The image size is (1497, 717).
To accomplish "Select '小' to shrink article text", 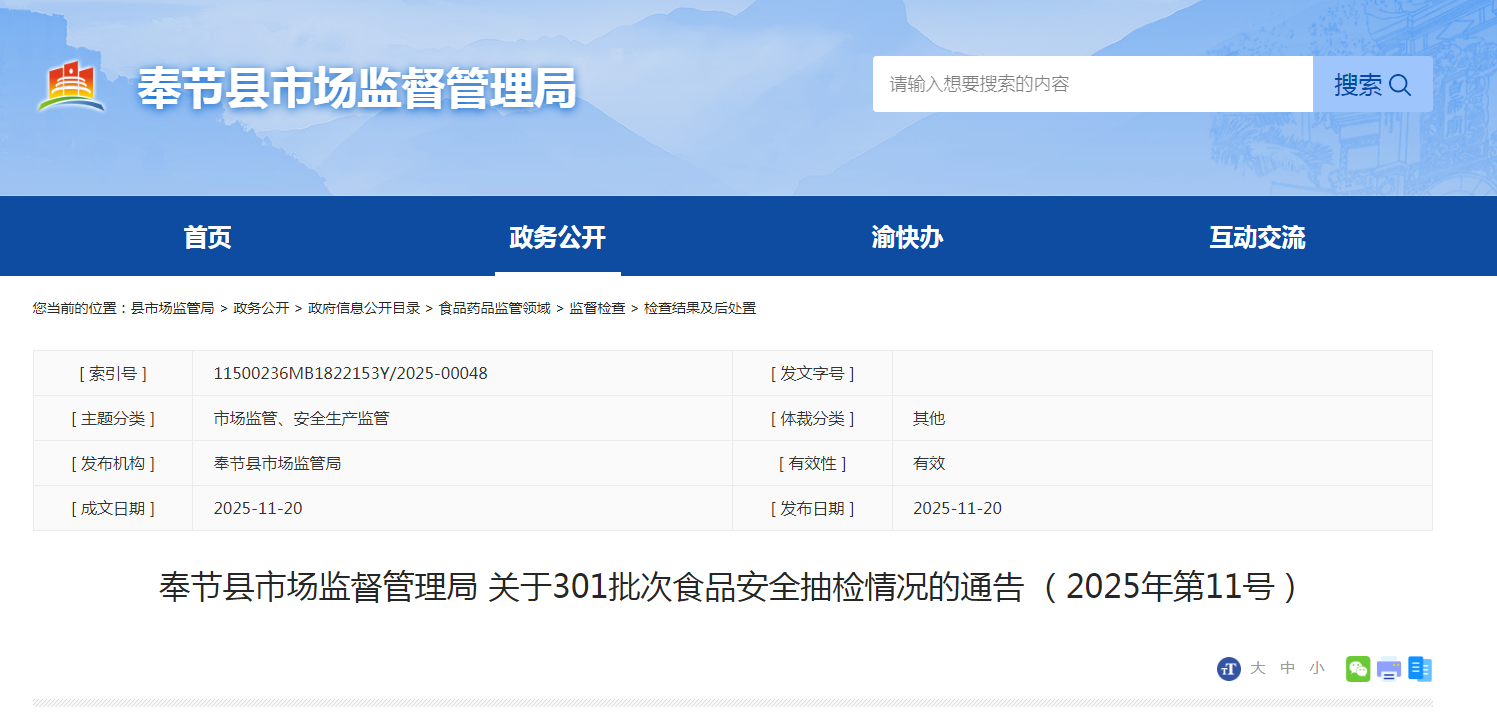I will tap(1317, 668).
